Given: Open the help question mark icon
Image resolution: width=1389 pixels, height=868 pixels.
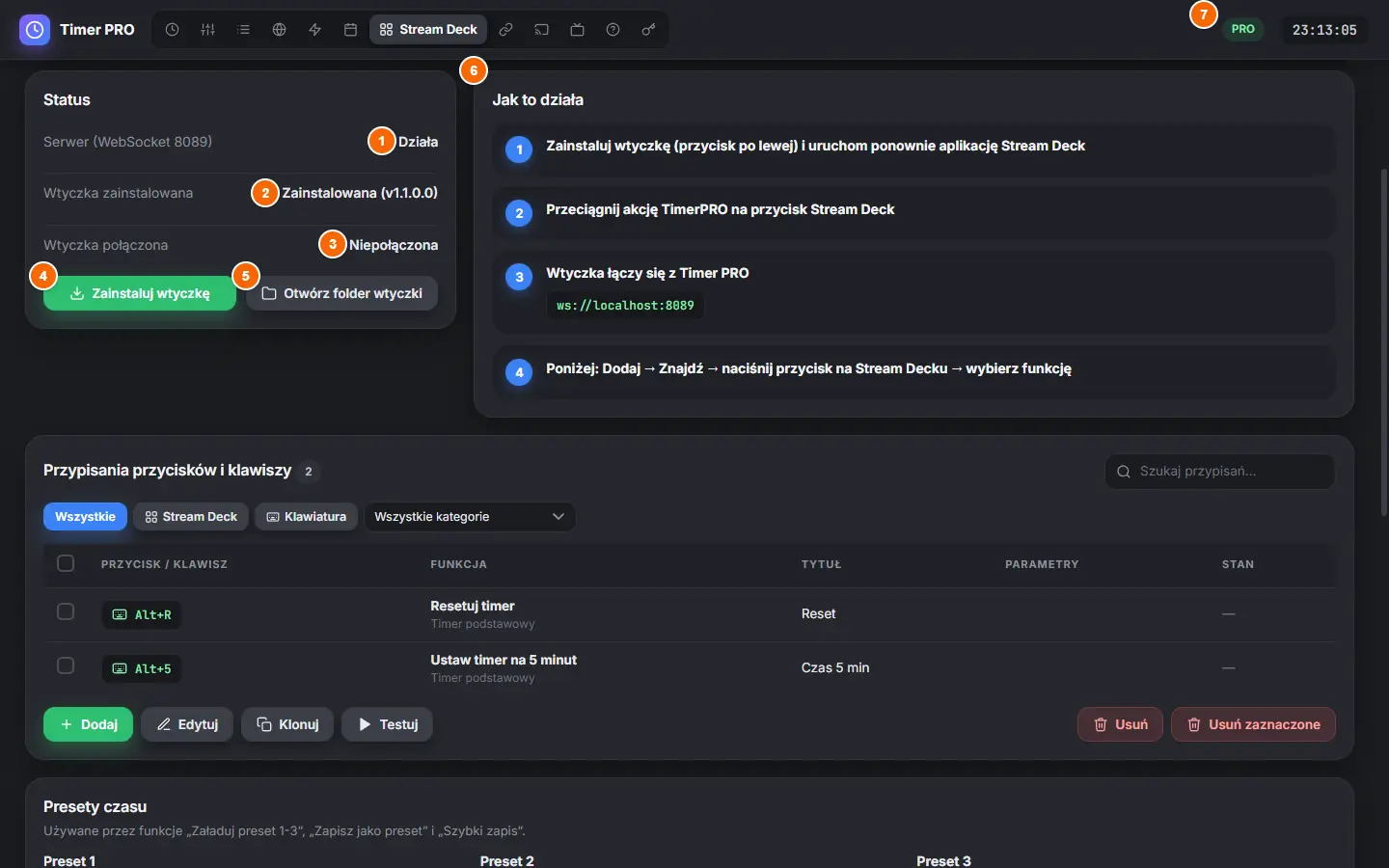Looking at the screenshot, I should click(x=613, y=30).
